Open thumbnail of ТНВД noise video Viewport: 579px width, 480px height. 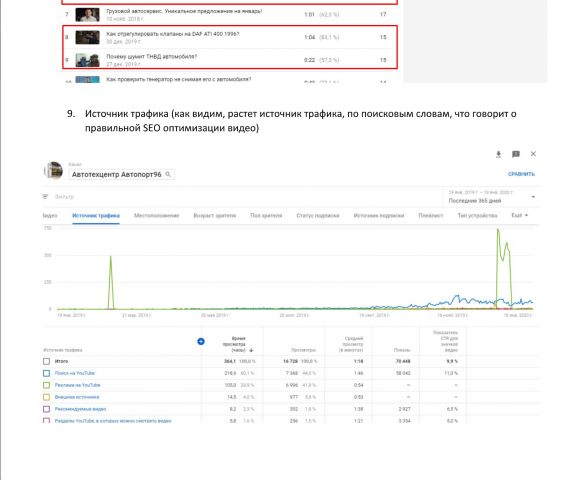(88, 60)
